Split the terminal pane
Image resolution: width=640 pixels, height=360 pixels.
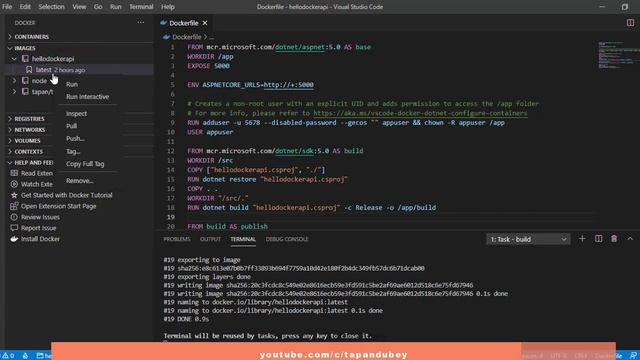pos(598,239)
